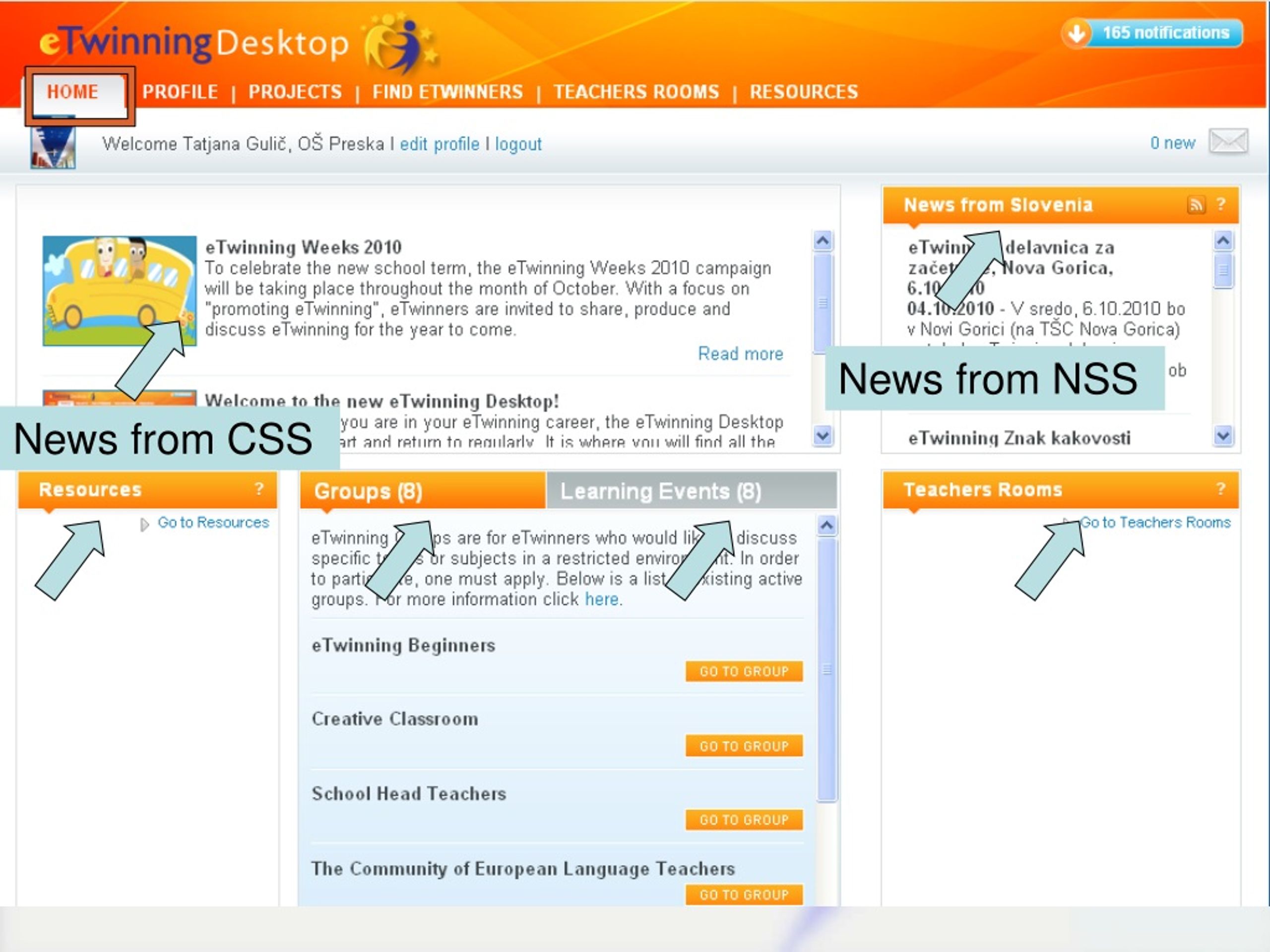The image size is (1270, 952).
Task: Select the HOME tab
Action: coord(73,92)
